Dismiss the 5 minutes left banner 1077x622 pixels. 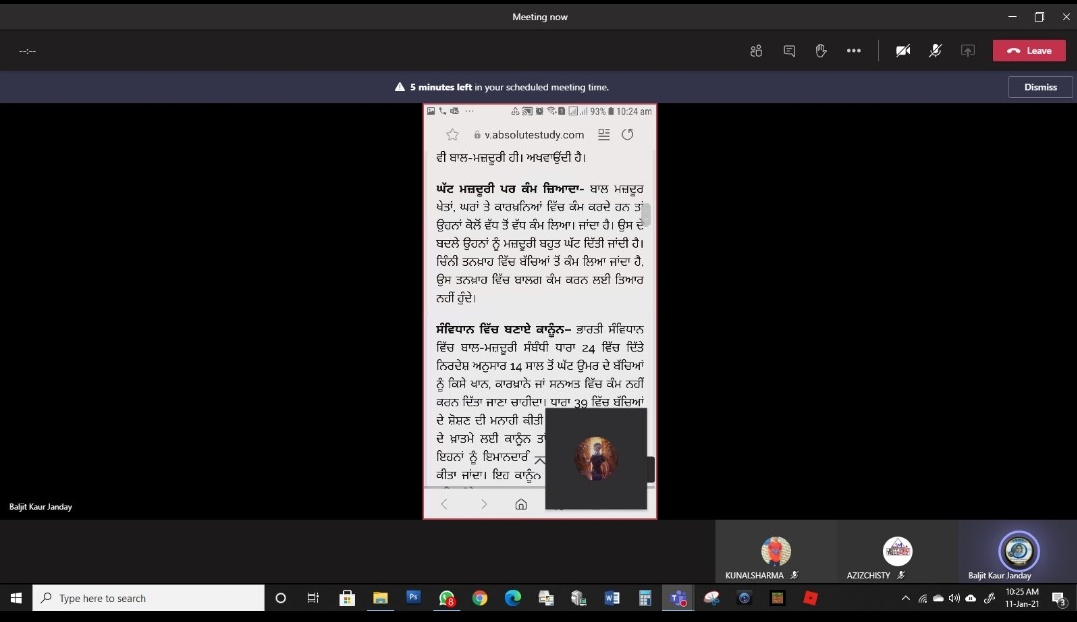1040,87
